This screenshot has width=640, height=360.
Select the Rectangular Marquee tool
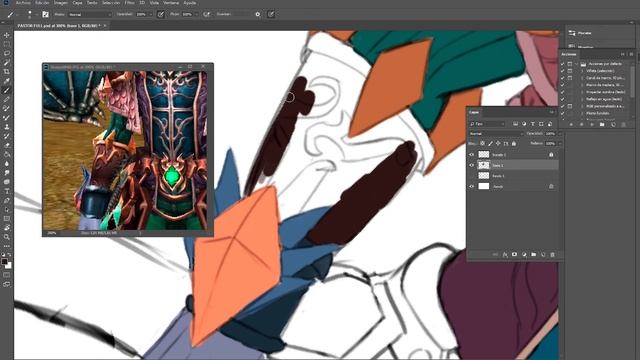[x=7, y=44]
